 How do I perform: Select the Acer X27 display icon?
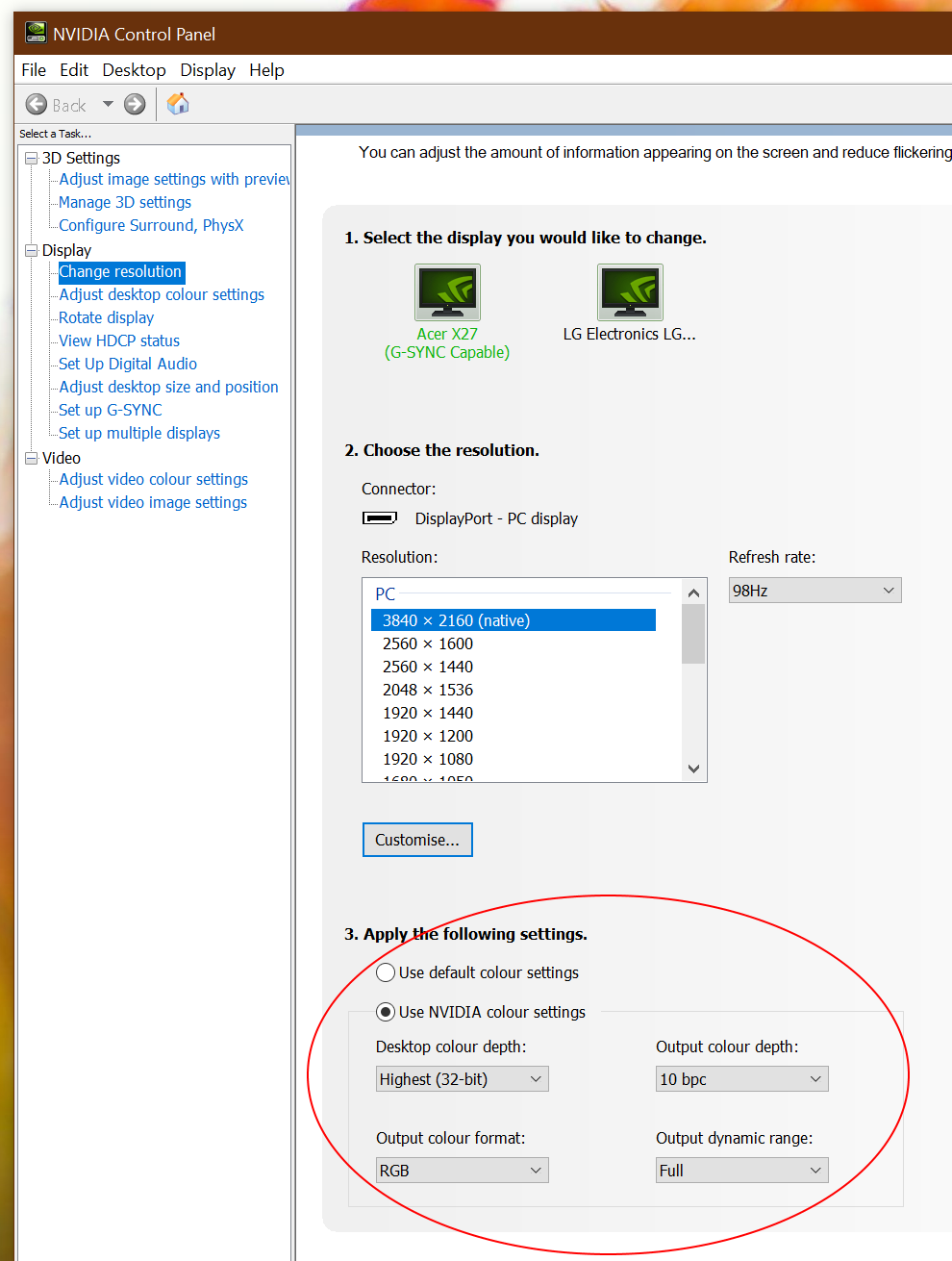coord(447,292)
